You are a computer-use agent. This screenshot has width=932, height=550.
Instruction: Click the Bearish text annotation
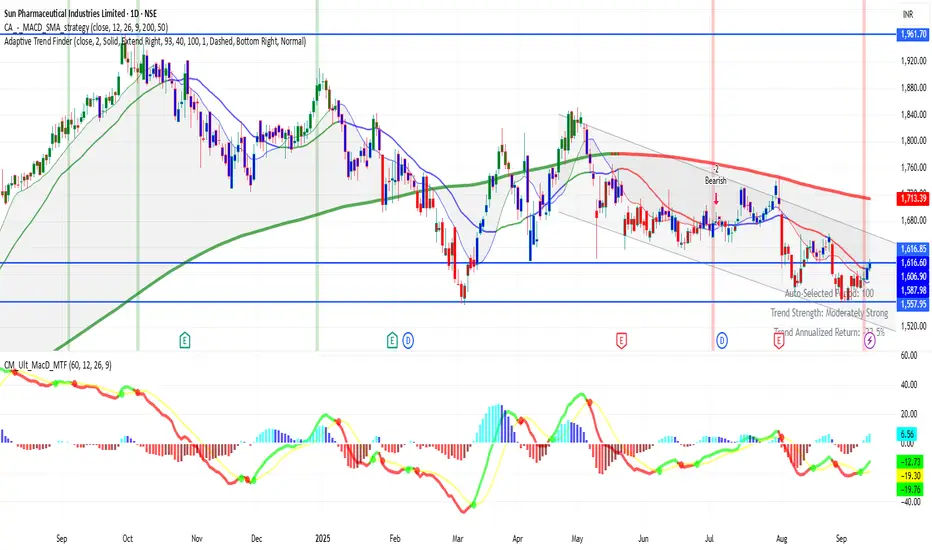(716, 181)
